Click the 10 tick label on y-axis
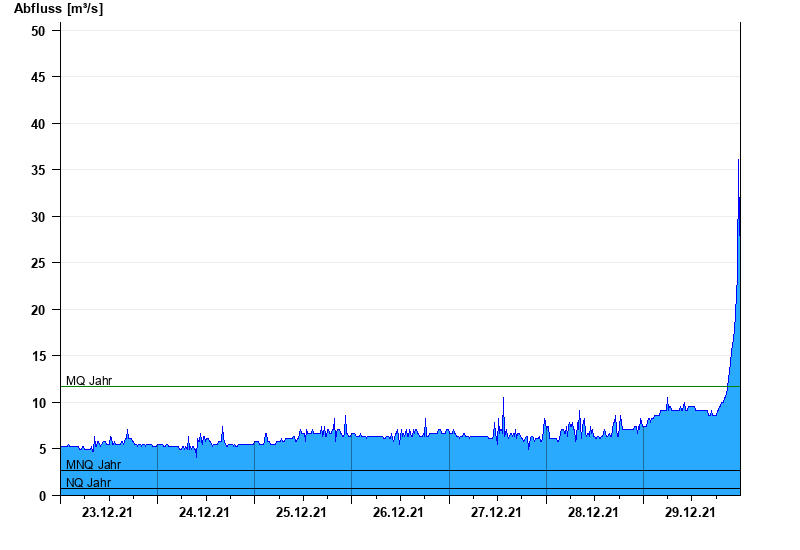Viewport: 800px width, 550px height. 39,403
